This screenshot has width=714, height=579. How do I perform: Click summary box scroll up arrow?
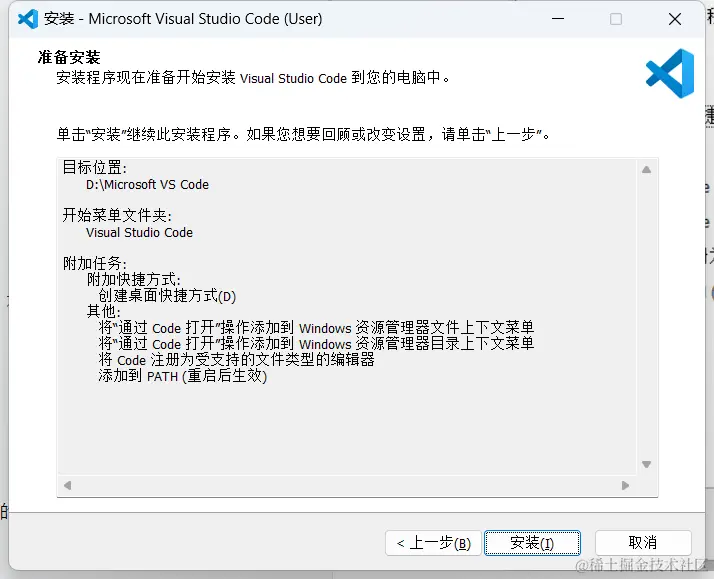(x=646, y=170)
